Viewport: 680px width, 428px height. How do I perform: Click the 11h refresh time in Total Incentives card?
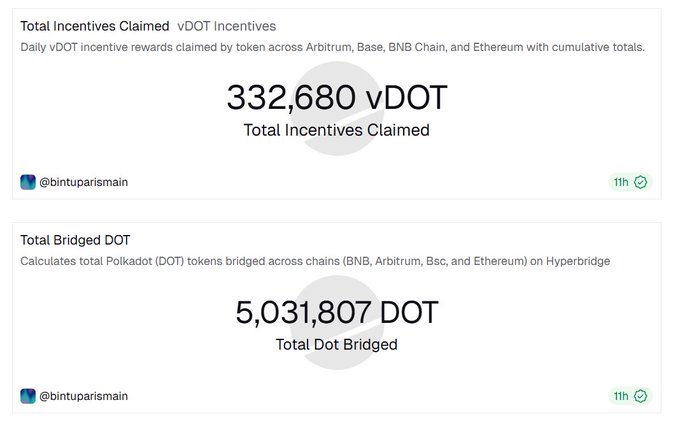click(621, 182)
